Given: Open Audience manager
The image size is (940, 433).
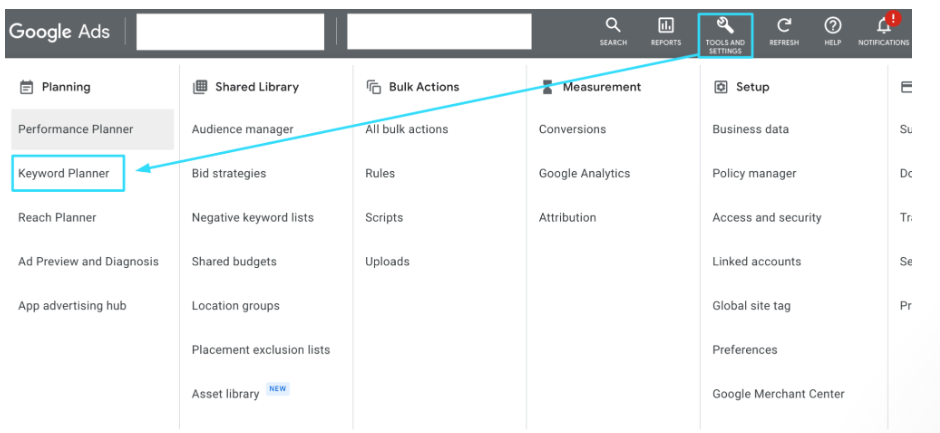Looking at the screenshot, I should pos(242,129).
